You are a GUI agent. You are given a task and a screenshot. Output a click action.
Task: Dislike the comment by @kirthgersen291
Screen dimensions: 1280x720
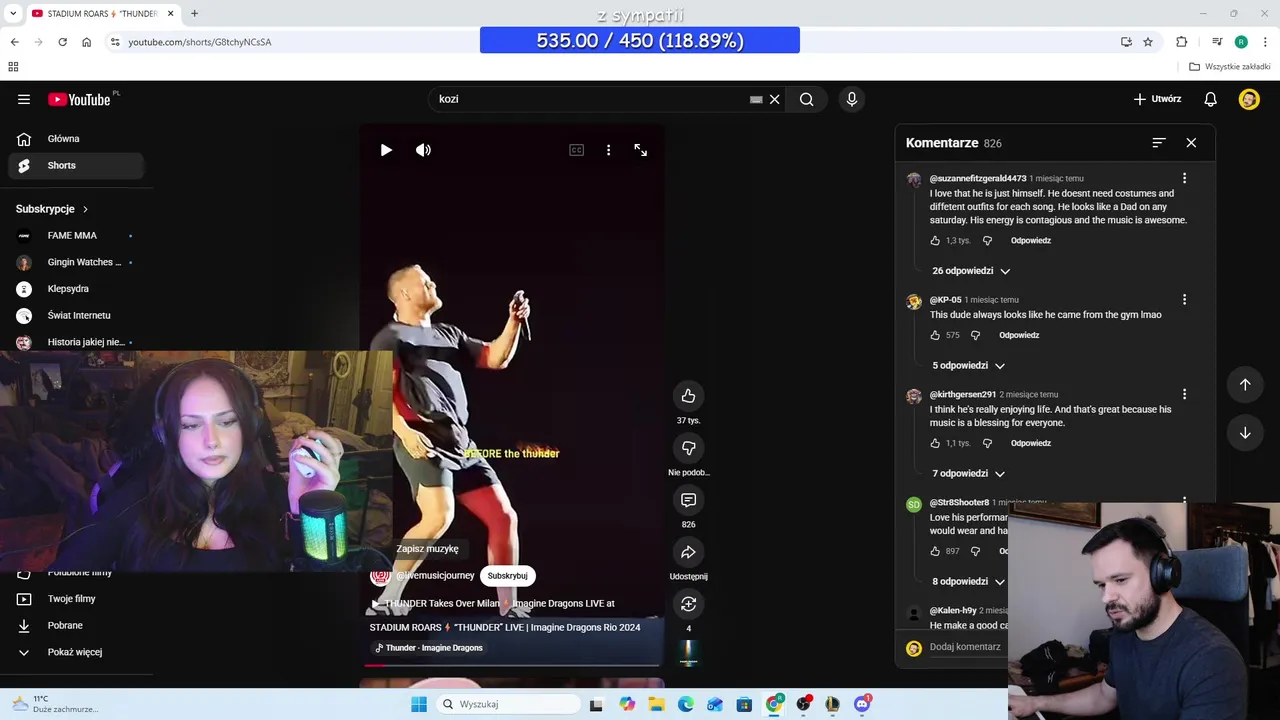pyautogui.click(x=987, y=444)
